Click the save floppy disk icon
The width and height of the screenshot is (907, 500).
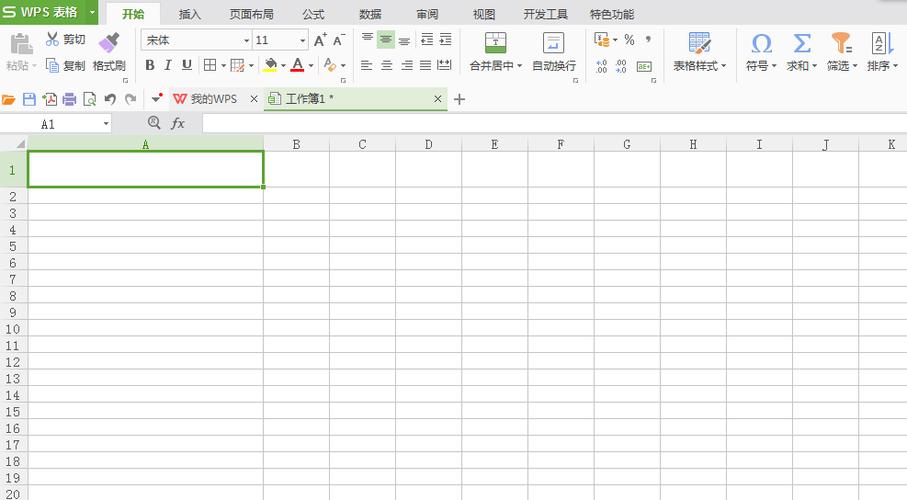pos(29,100)
